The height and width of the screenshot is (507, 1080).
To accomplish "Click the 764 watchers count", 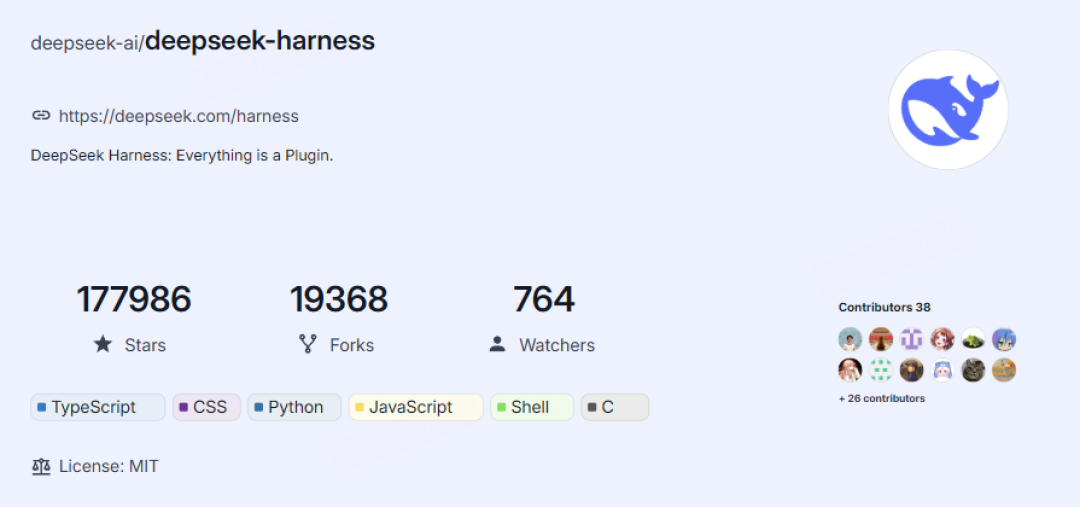I will (x=543, y=300).
